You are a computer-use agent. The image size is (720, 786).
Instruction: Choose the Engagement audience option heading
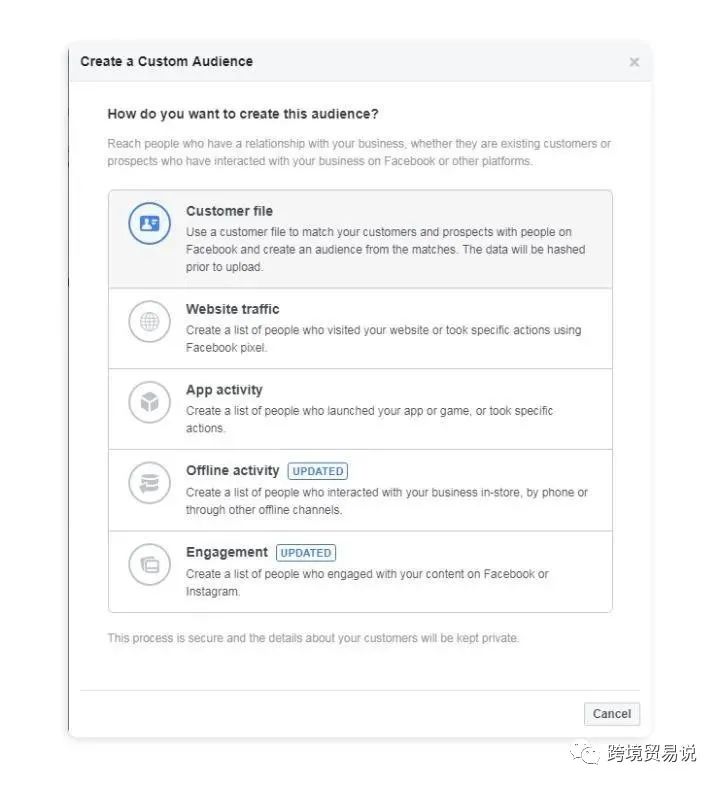[x=227, y=552]
